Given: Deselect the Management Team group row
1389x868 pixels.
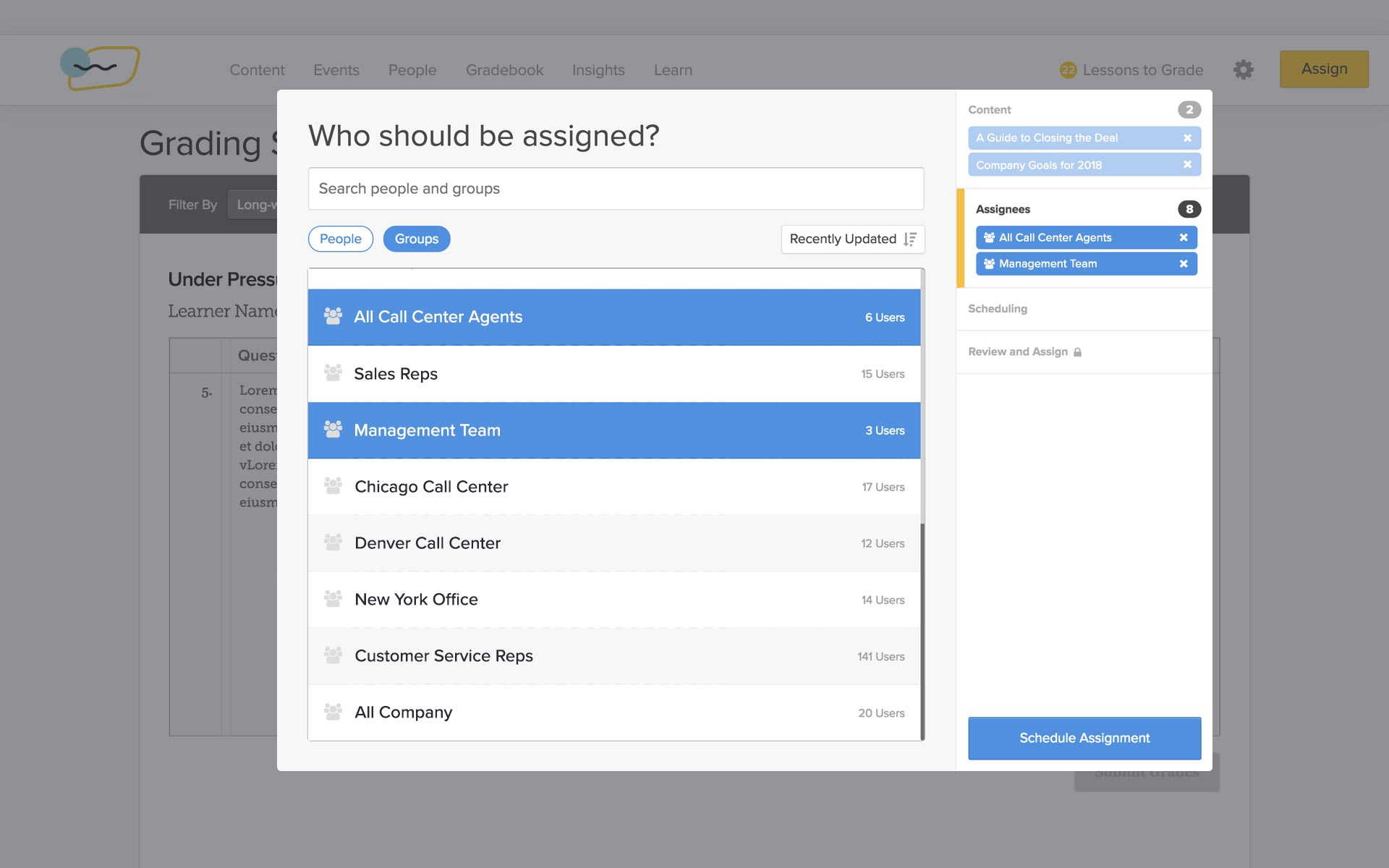Looking at the screenshot, I should [613, 430].
